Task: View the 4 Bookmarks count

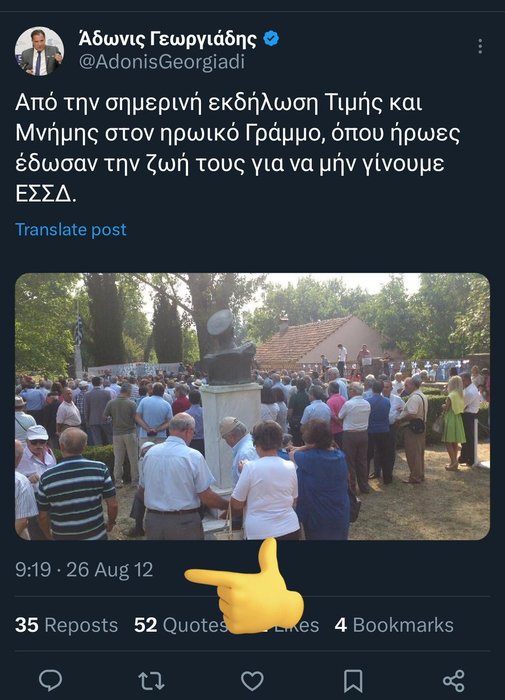Action: [394, 625]
